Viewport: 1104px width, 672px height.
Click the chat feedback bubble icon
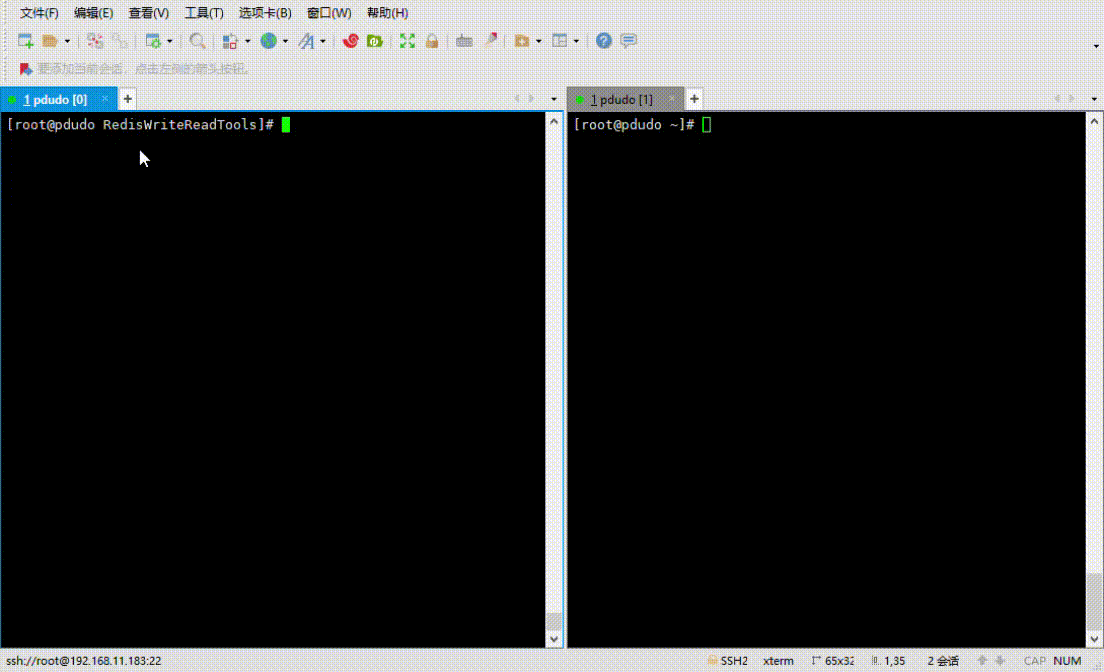click(x=629, y=41)
